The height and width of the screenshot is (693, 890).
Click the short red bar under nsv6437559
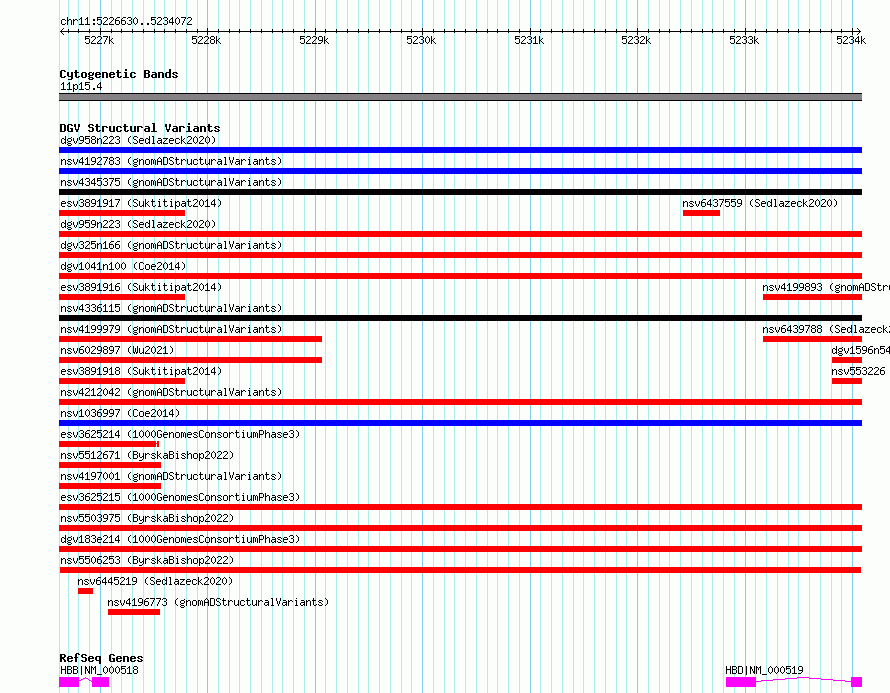click(x=701, y=213)
